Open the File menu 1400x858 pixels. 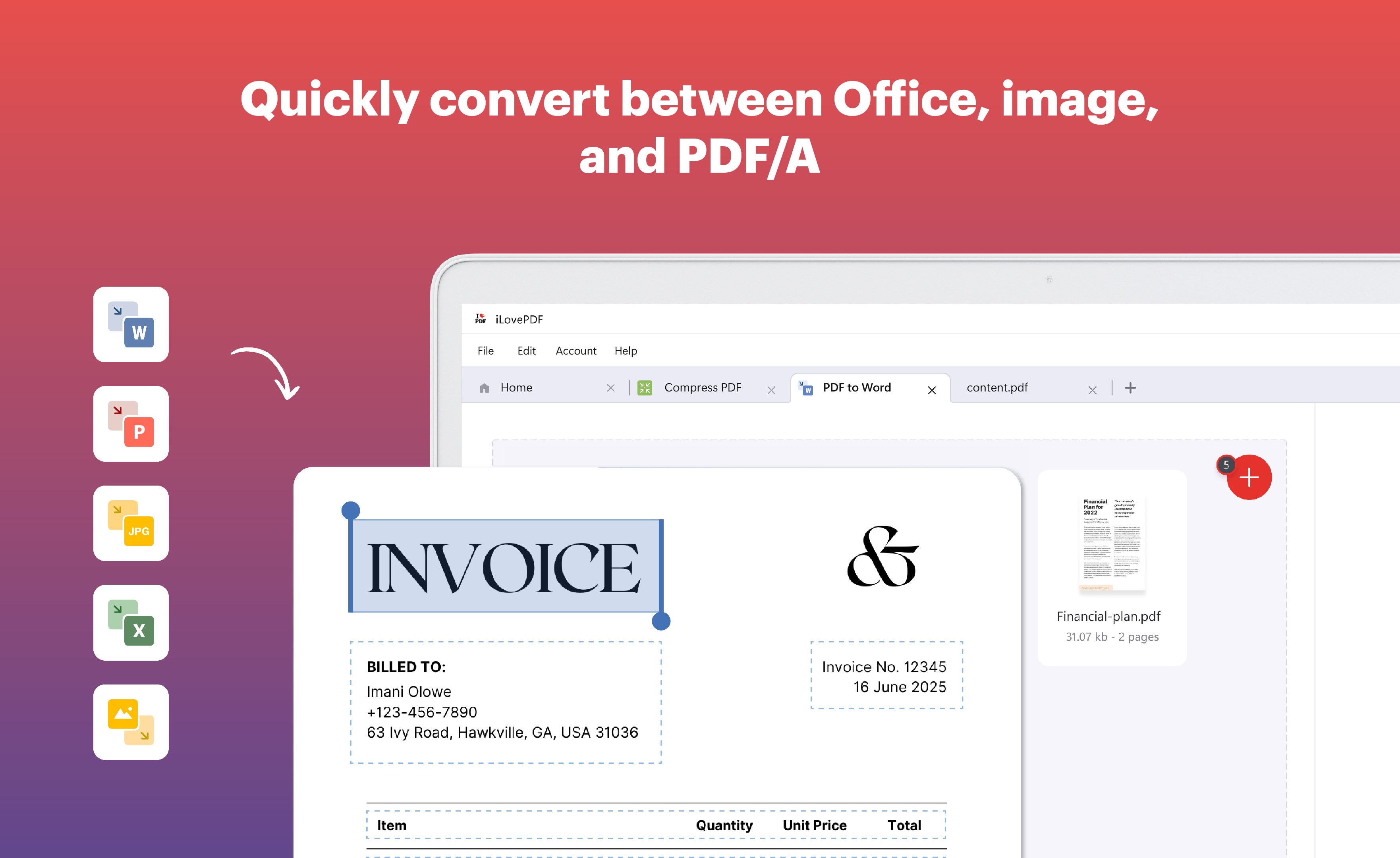click(x=486, y=351)
